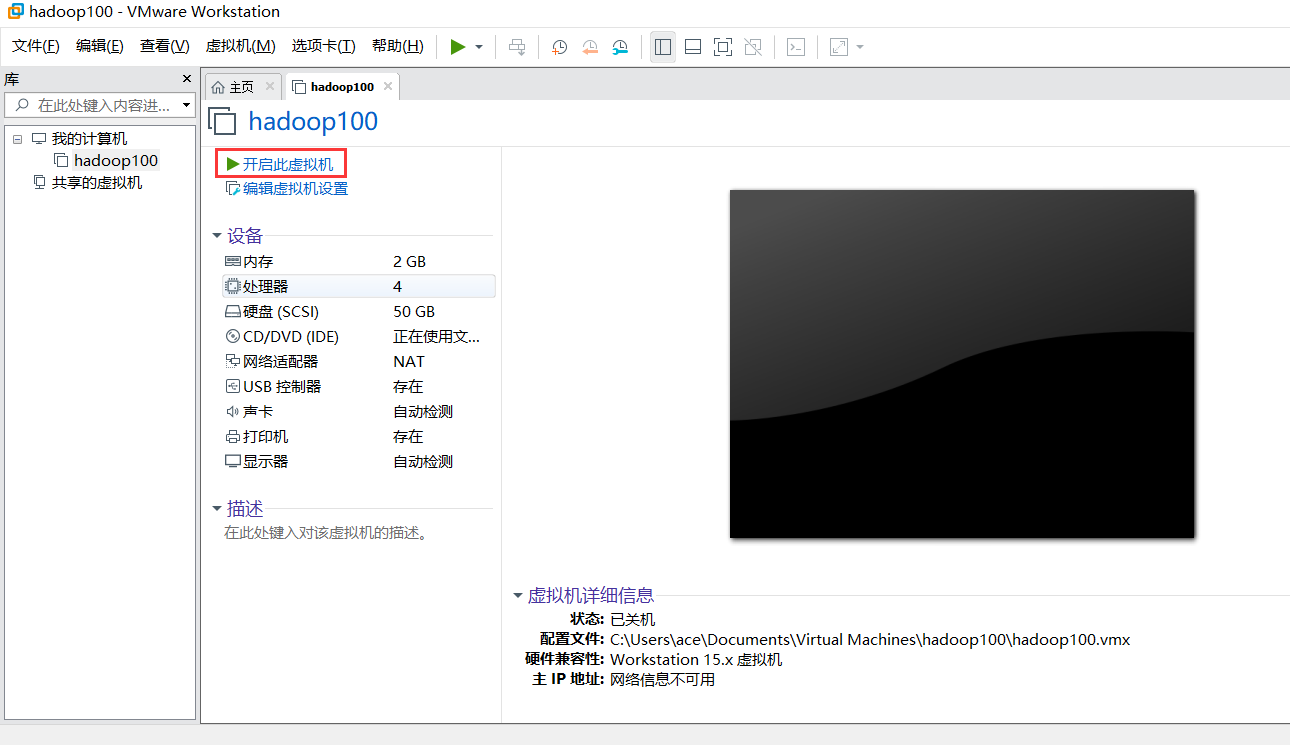The width and height of the screenshot is (1290, 745).
Task: Open the snapshot manager wrench icon
Action: click(621, 47)
